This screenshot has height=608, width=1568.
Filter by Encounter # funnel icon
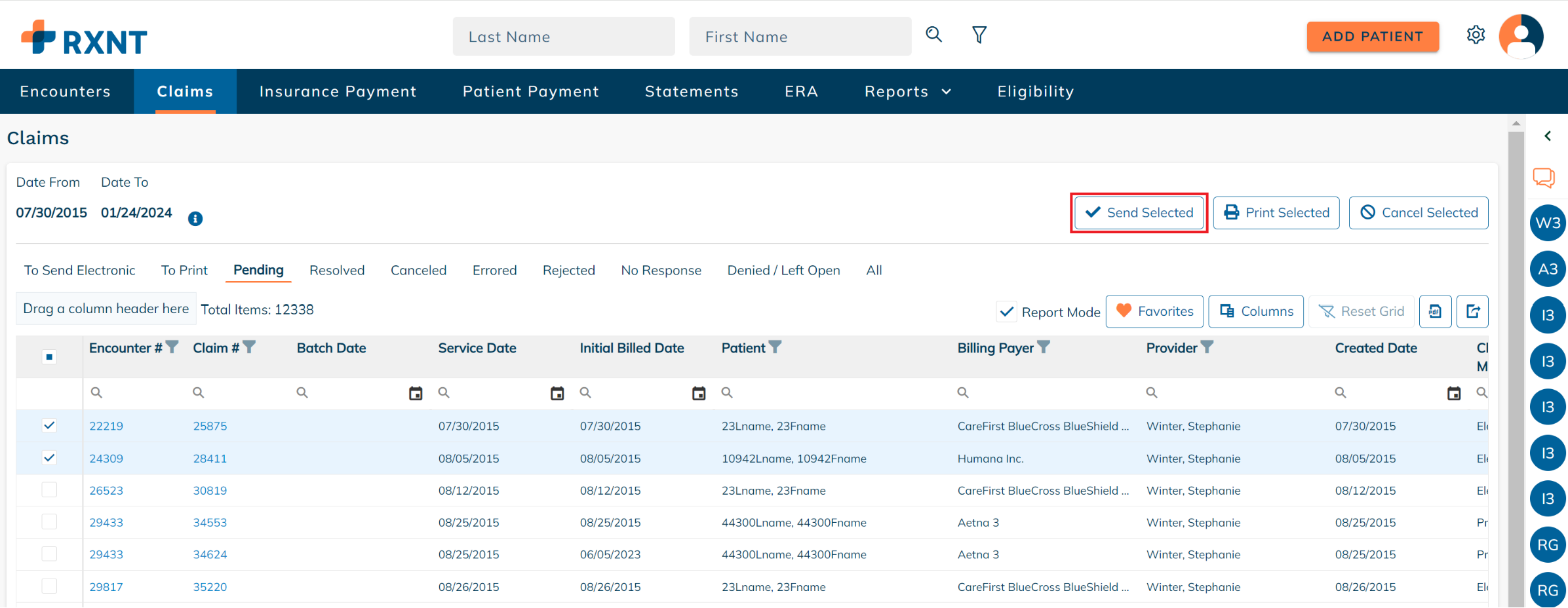point(172,347)
